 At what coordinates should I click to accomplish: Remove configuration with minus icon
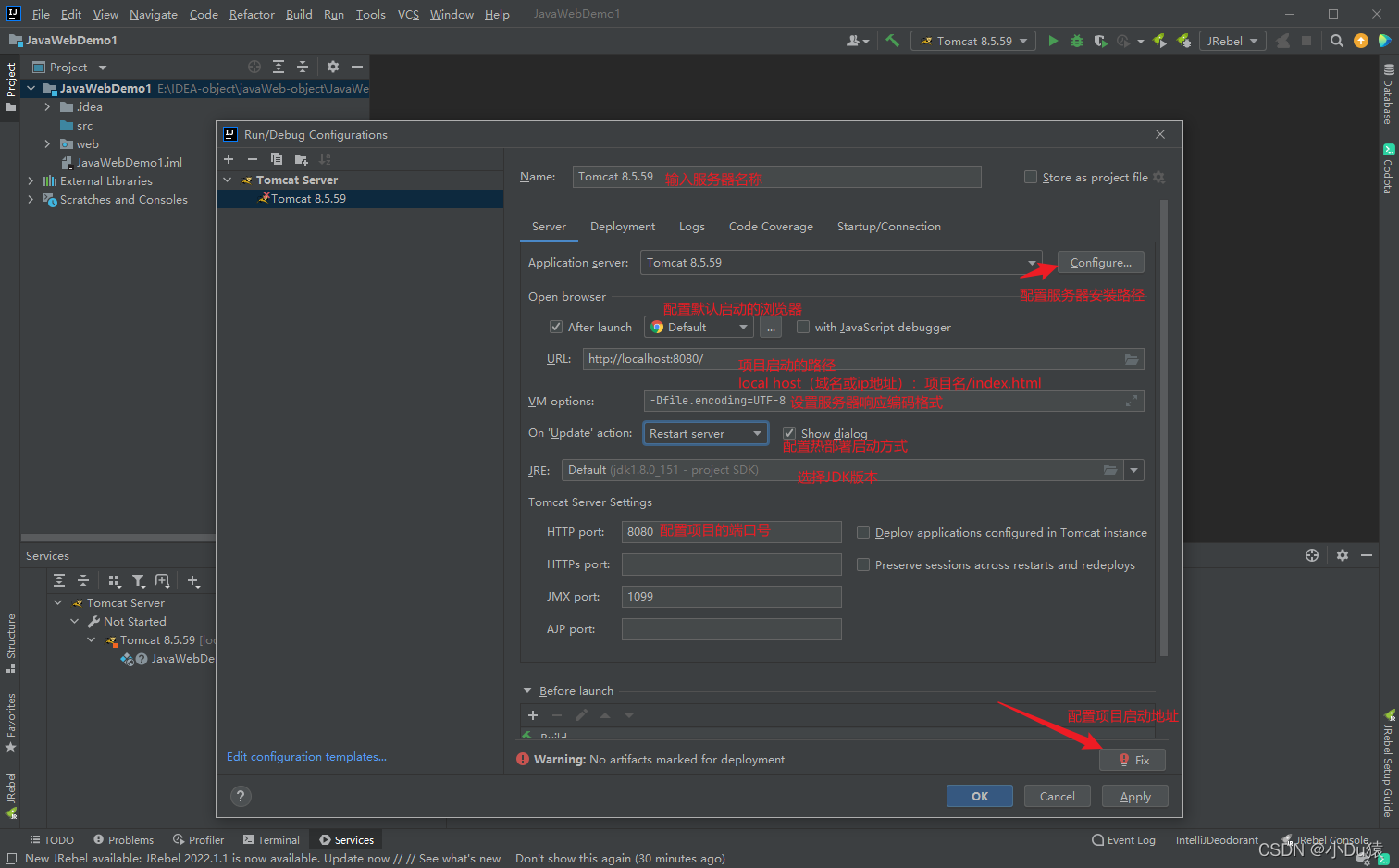click(x=253, y=159)
